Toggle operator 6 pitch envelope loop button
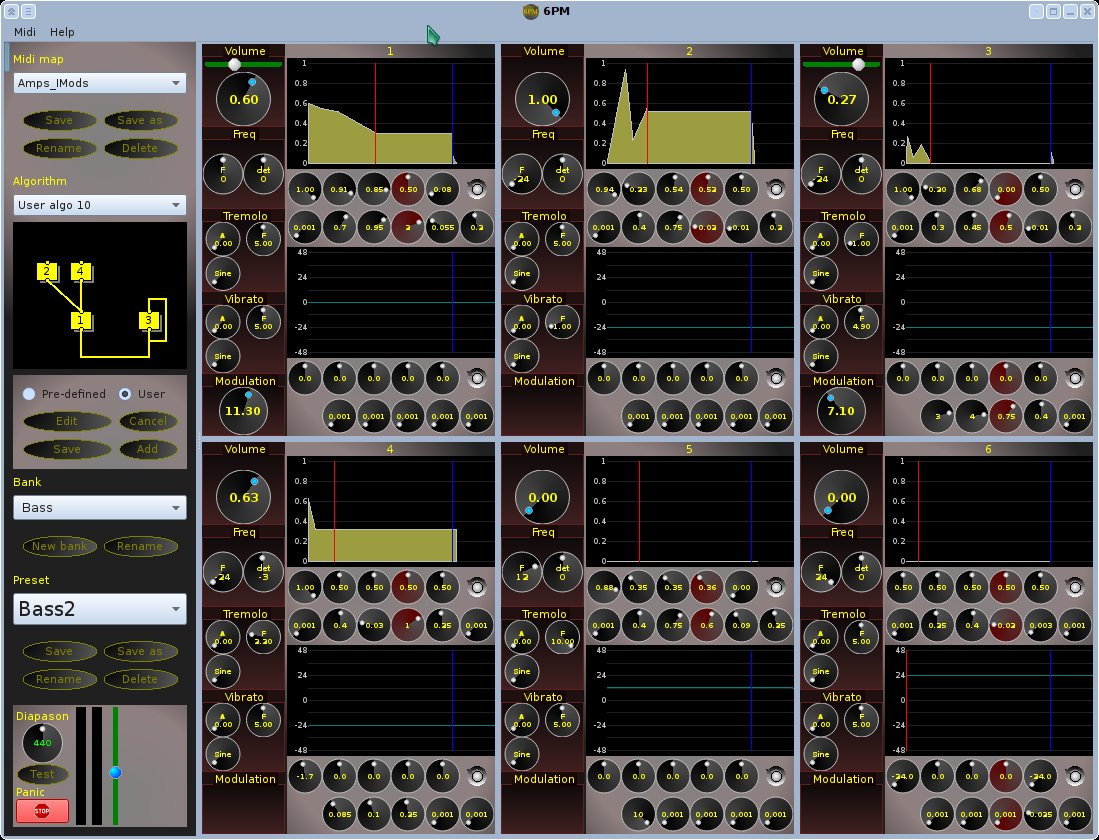The width and height of the screenshot is (1099, 840). pos(1074,776)
